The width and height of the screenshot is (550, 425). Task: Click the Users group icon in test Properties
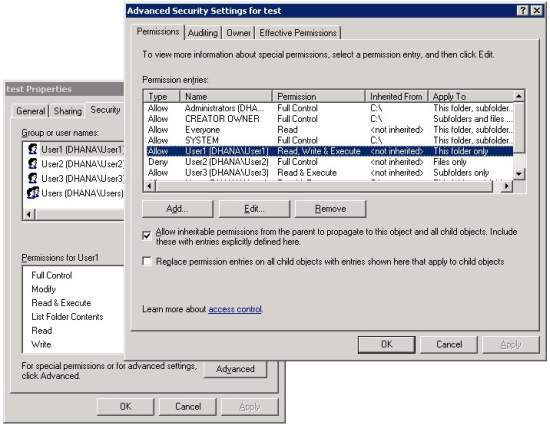[33, 193]
